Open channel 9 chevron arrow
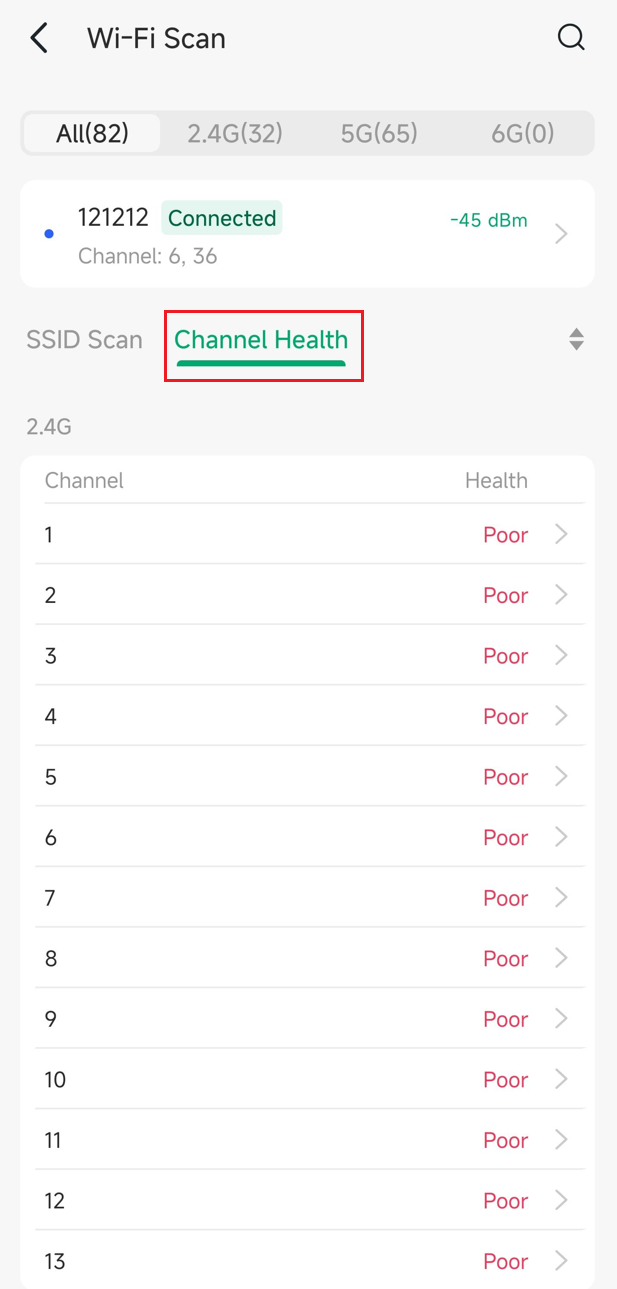This screenshot has height=1289, width=617. [x=562, y=1018]
